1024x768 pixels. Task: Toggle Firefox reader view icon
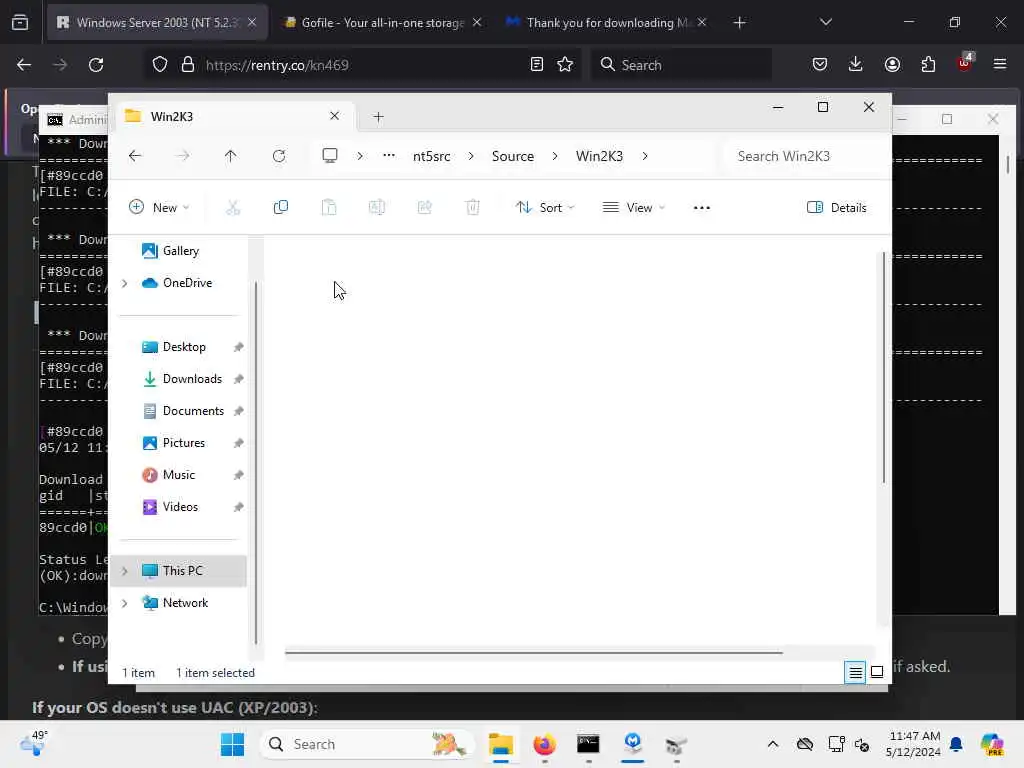(x=537, y=65)
